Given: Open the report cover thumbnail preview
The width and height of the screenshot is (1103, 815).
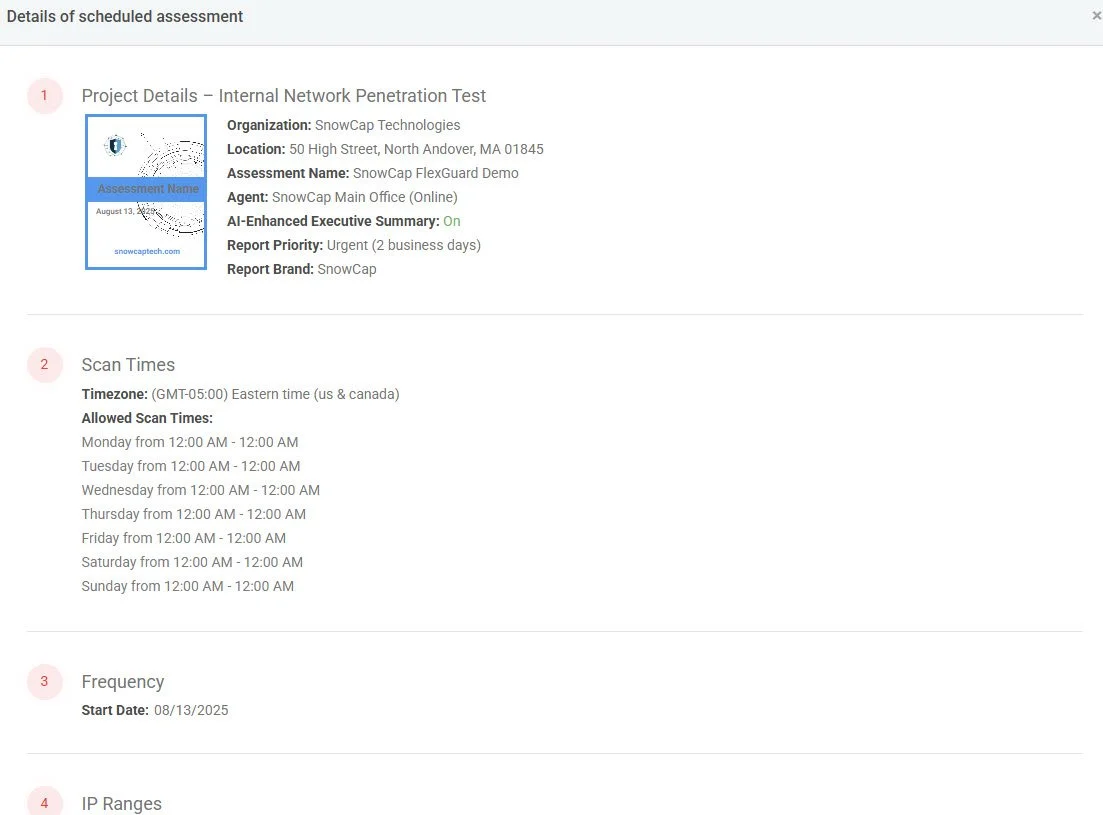Looking at the screenshot, I should [146, 192].
